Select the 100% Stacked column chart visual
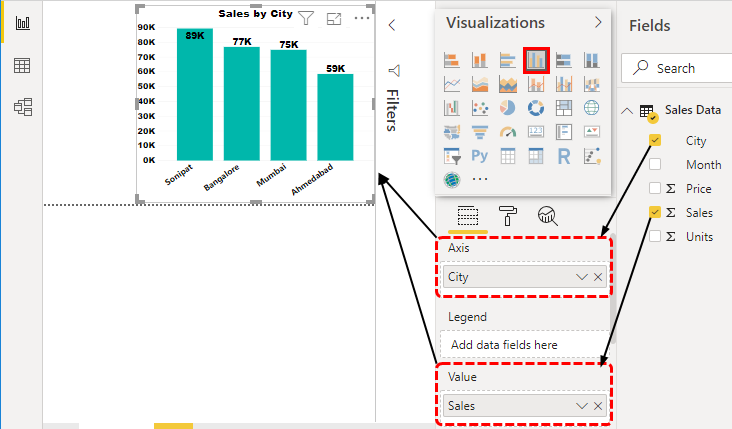 click(x=591, y=60)
